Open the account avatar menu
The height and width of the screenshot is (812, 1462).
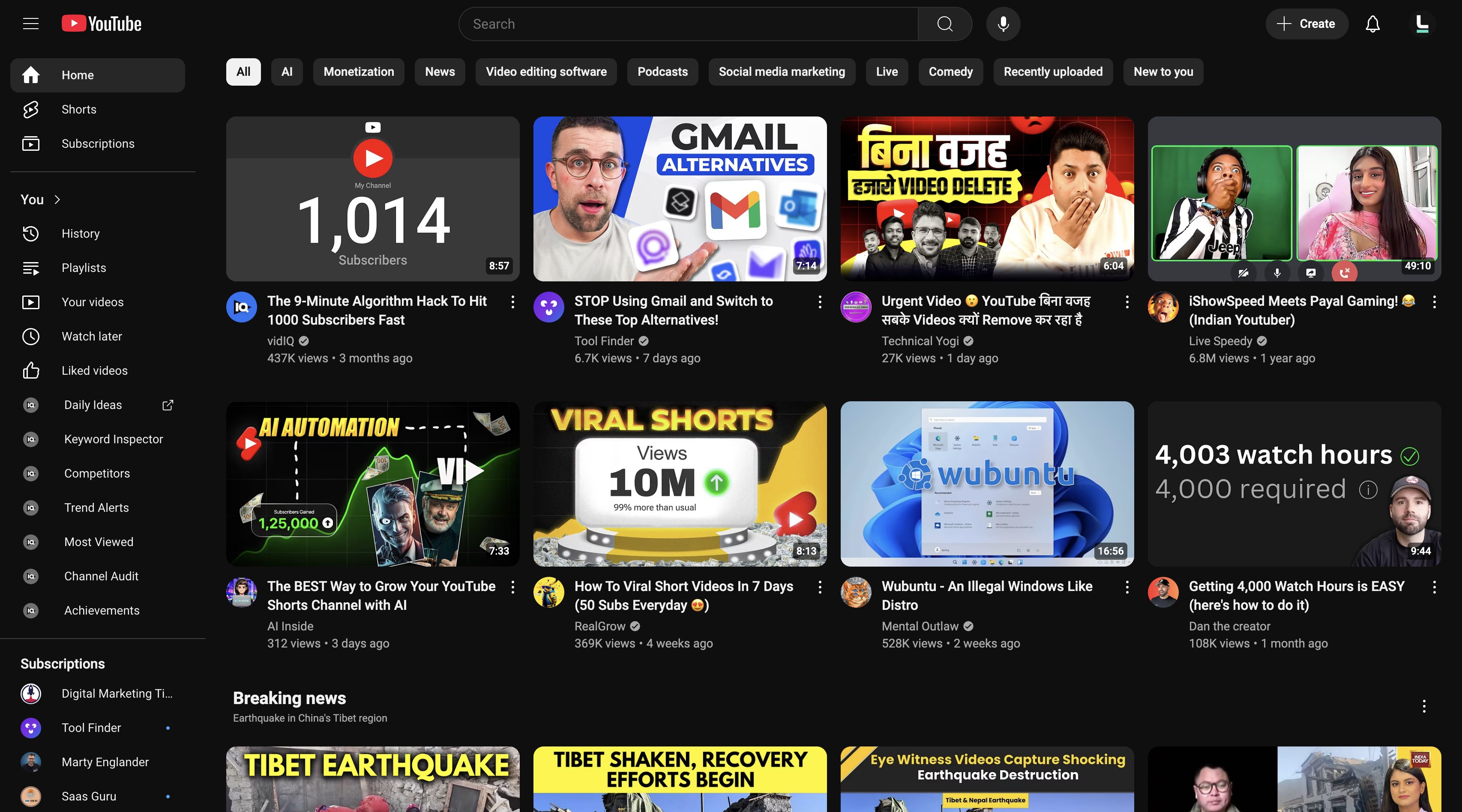pyautogui.click(x=1422, y=24)
